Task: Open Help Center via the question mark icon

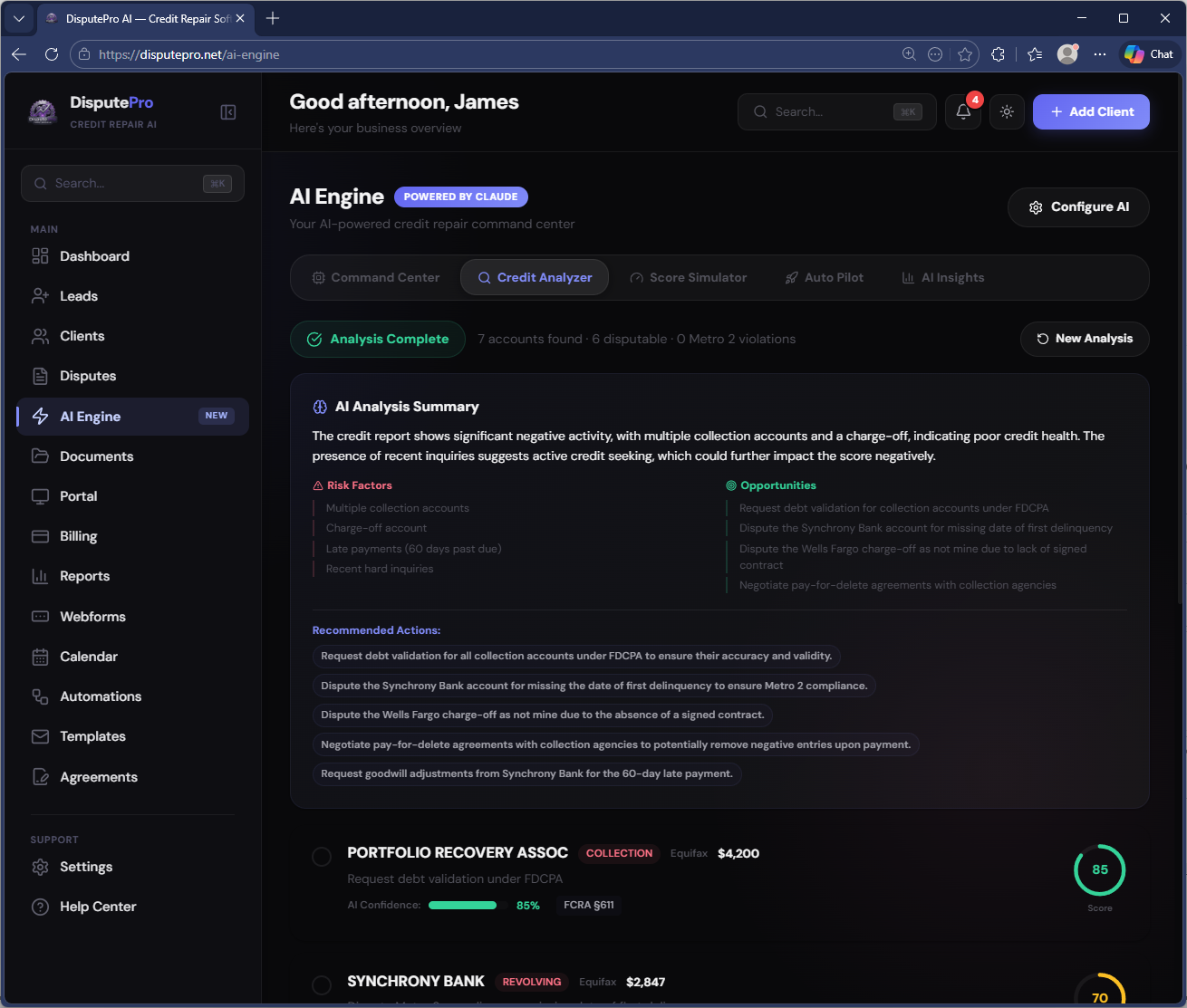Action: pyautogui.click(x=40, y=906)
